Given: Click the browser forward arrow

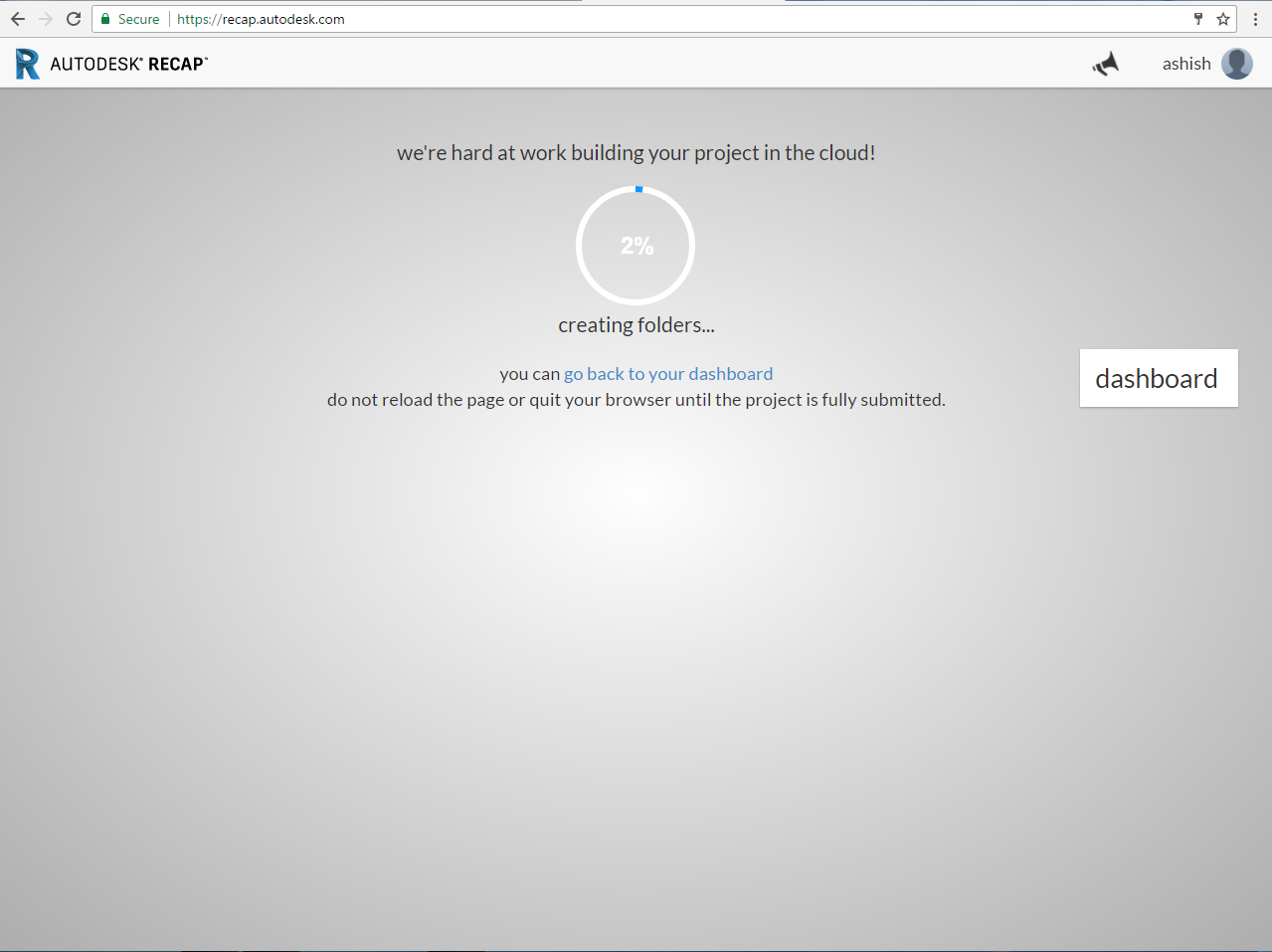Looking at the screenshot, I should pos(46,19).
